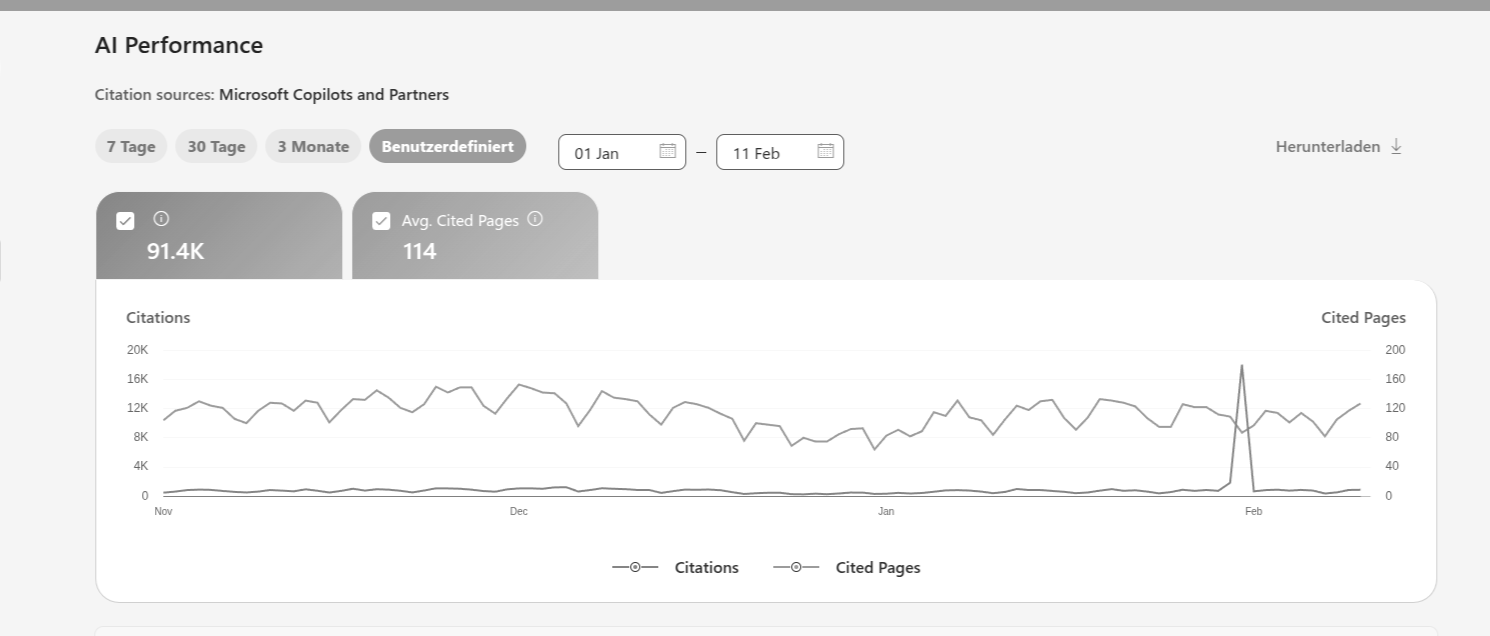Click the 20K left axis value

point(137,350)
